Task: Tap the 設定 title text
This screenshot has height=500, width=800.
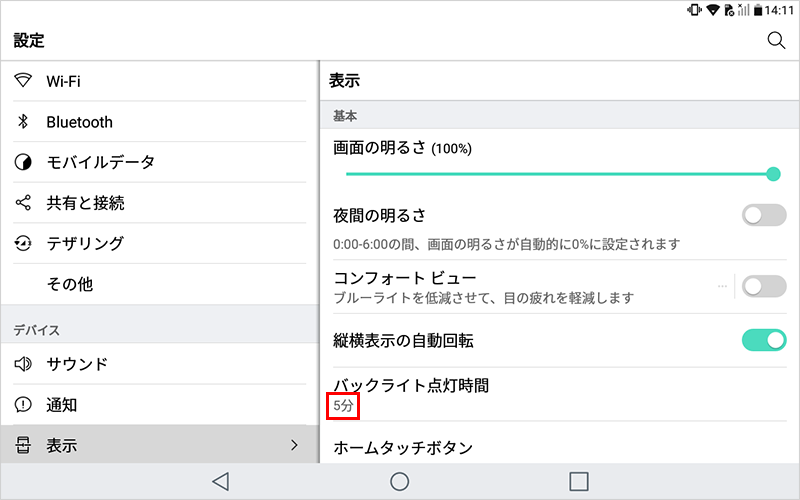Action: (x=29, y=40)
